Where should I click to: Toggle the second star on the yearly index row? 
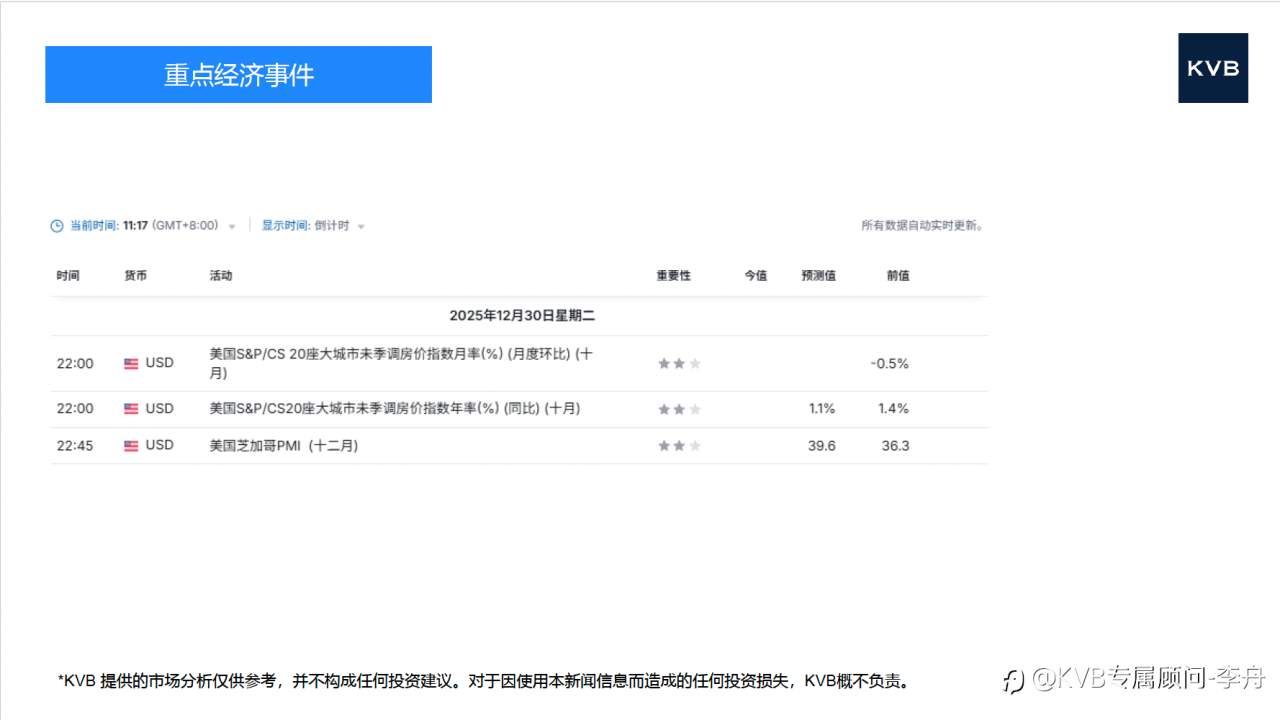click(x=679, y=409)
